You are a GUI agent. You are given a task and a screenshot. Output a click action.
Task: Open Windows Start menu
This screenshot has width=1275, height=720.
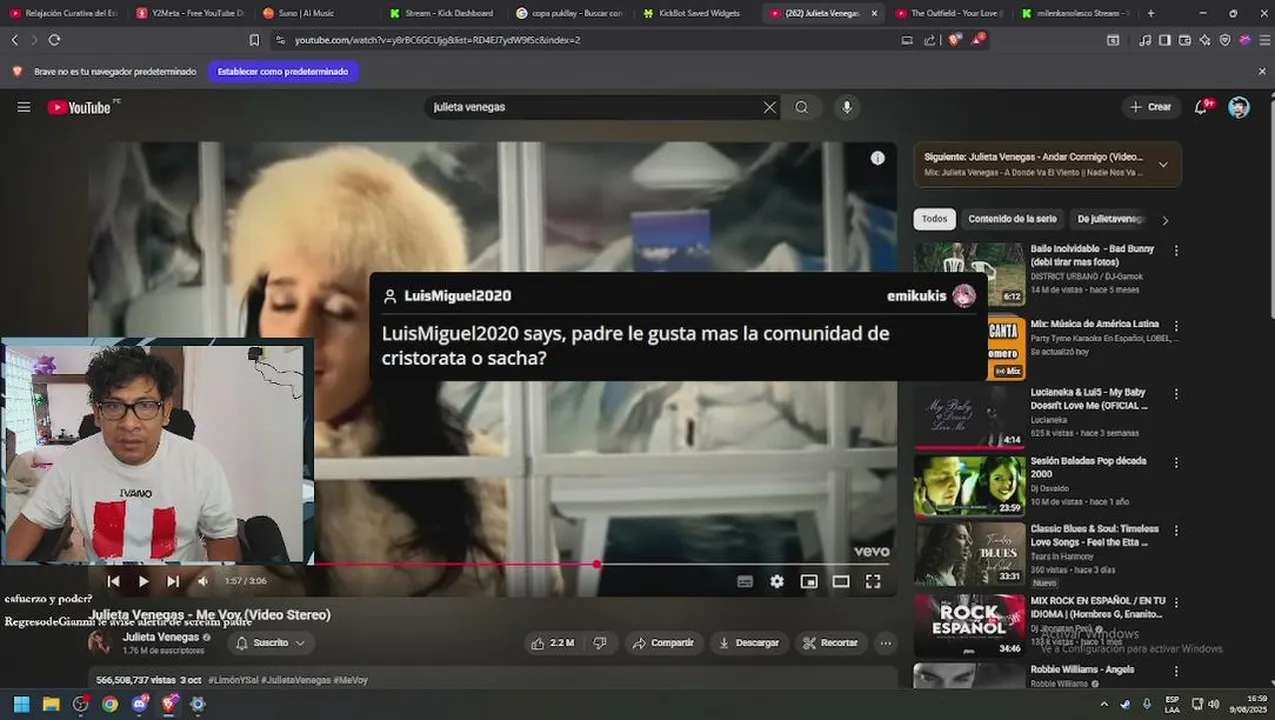click(21, 704)
